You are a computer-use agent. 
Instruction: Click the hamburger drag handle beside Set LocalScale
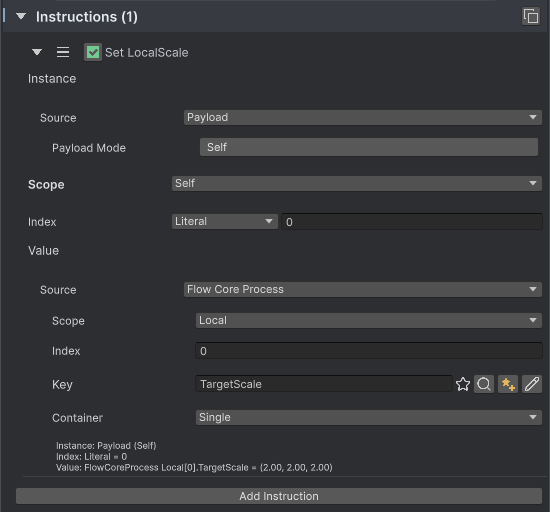pos(63,52)
